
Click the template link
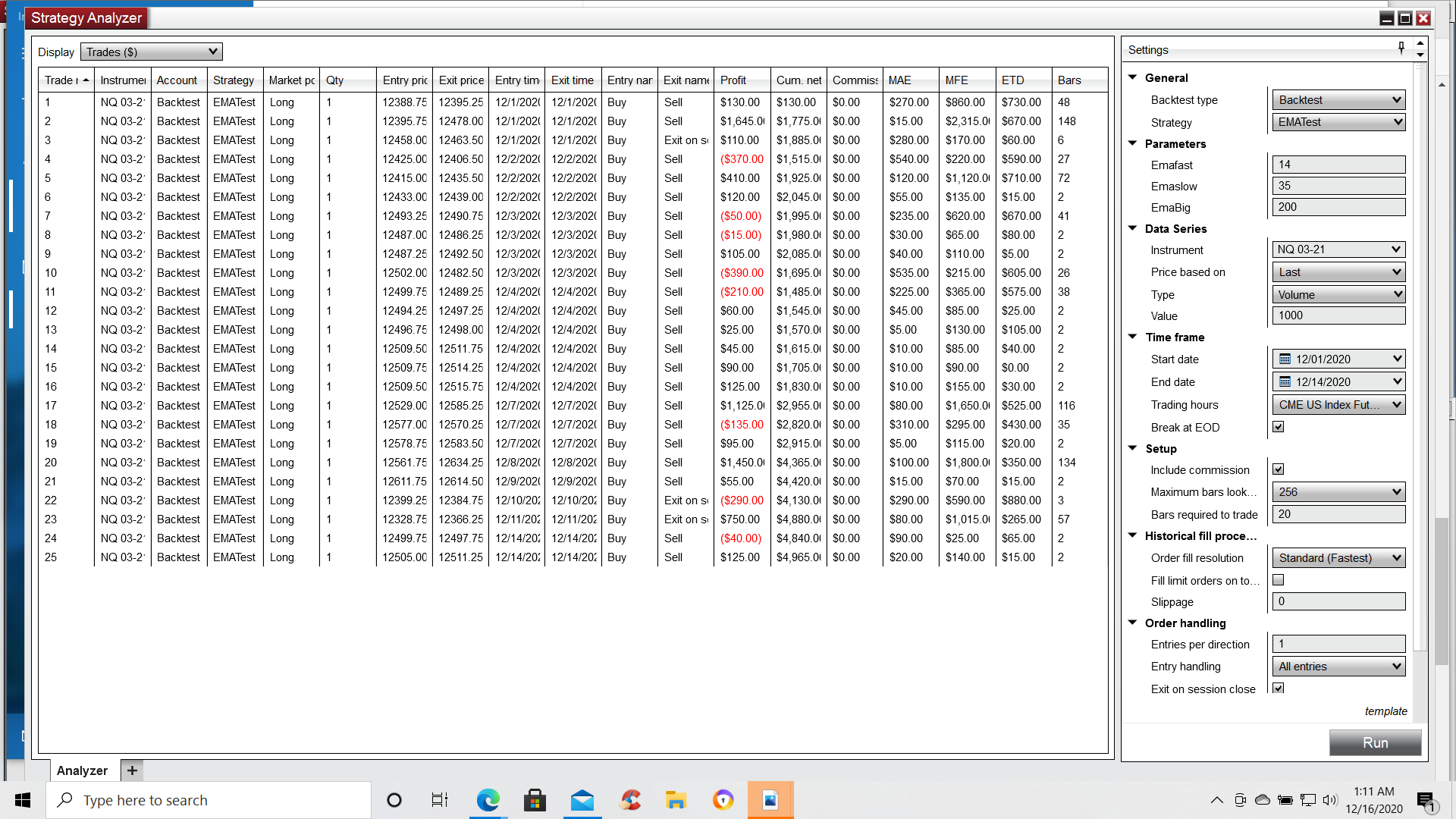(x=1385, y=711)
